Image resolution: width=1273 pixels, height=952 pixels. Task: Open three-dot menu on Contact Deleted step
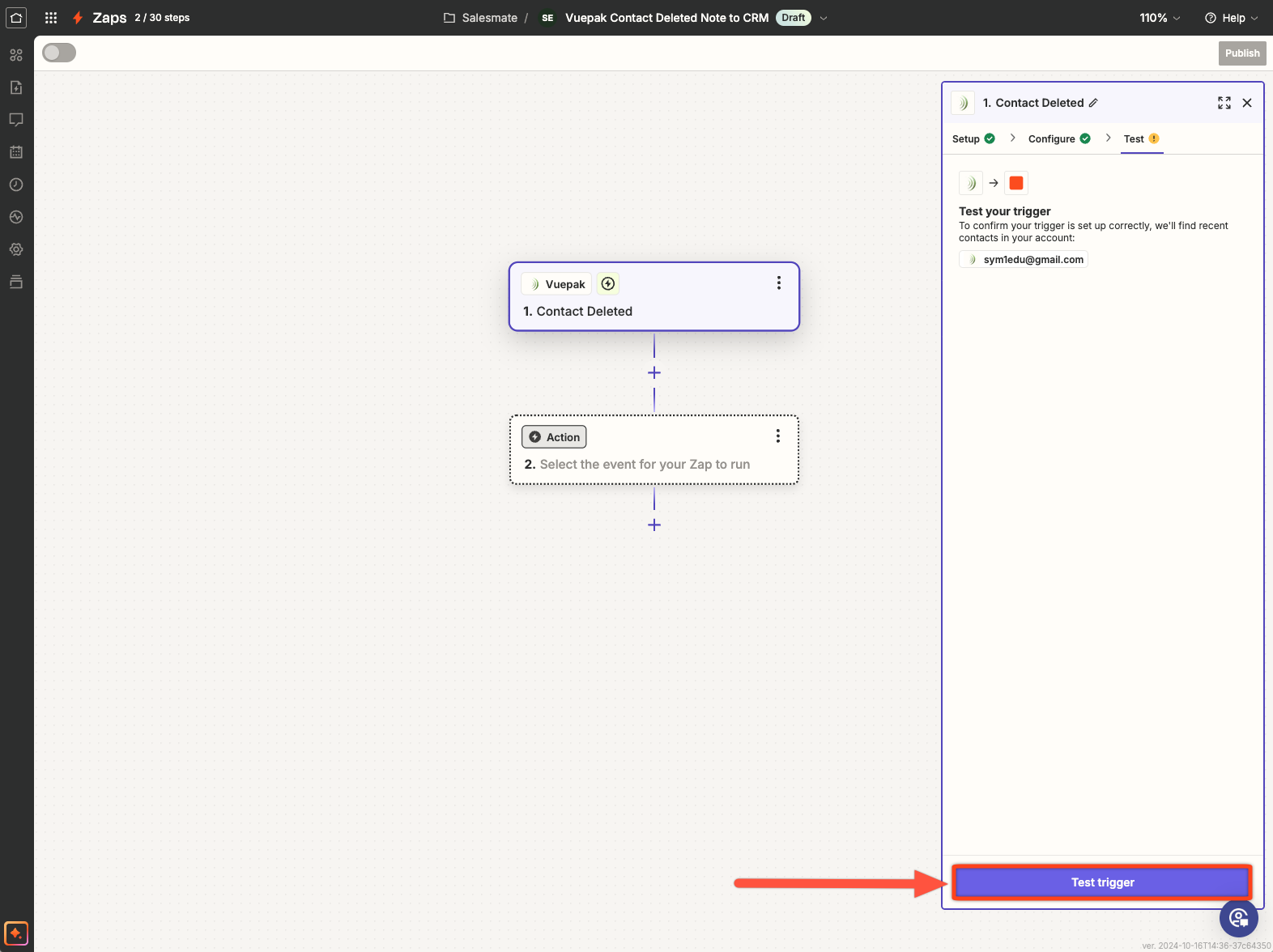779,283
